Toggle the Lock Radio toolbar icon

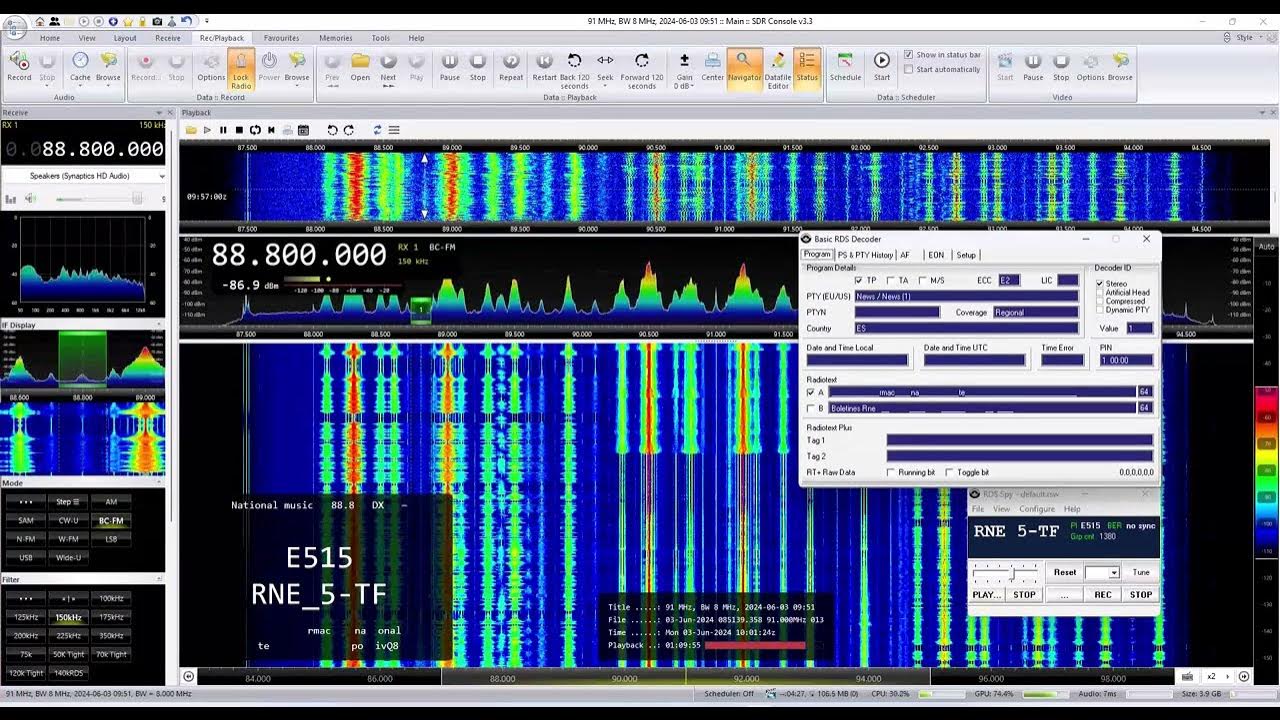coord(240,65)
